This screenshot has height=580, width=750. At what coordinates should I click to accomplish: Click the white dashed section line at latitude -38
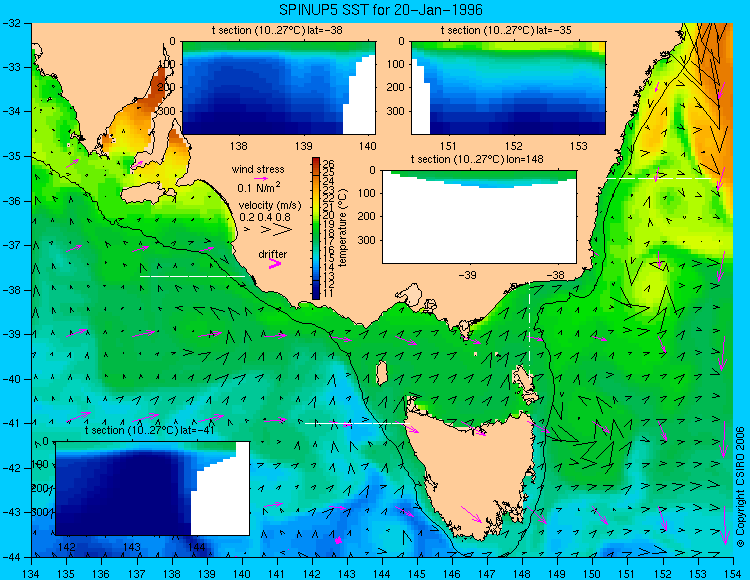pos(192,276)
